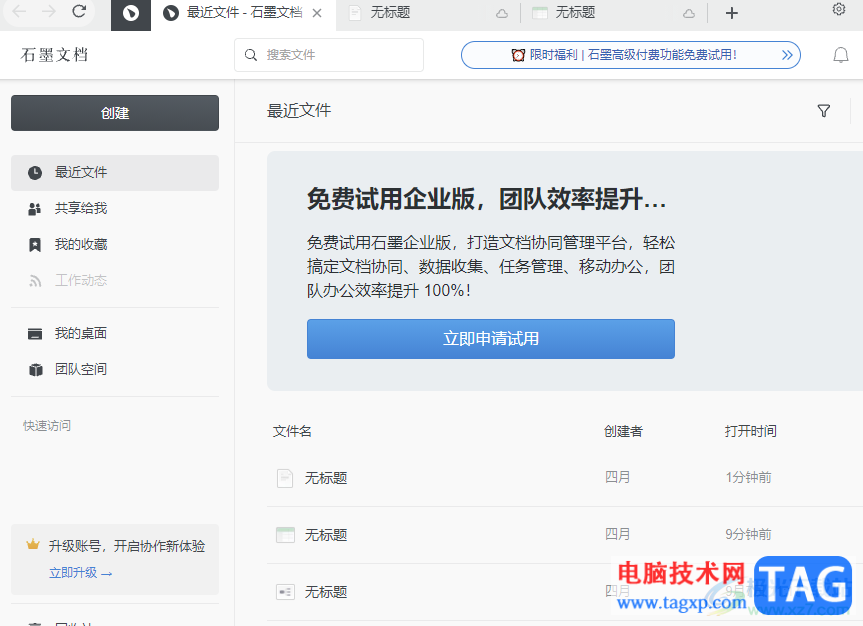863x626 pixels.
Task: Click the 升级账号，开启协作新体验 text
Action: click(127, 546)
